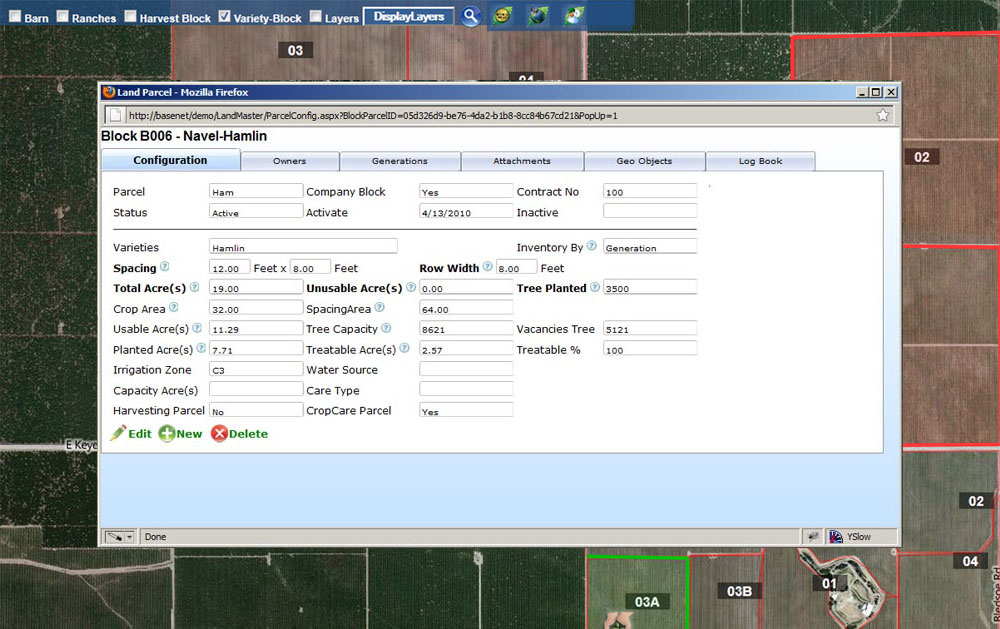Click the DisplayLayers button
Viewport: 1000px width, 629px height.
pos(409,17)
